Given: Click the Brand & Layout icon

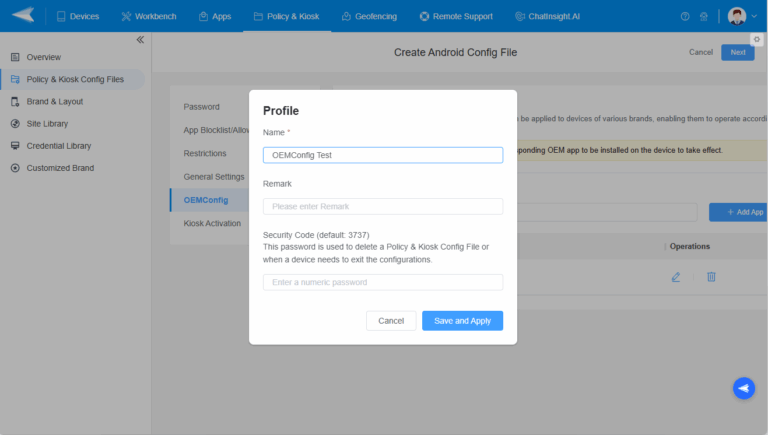Looking at the screenshot, I should pyautogui.click(x=15, y=101).
